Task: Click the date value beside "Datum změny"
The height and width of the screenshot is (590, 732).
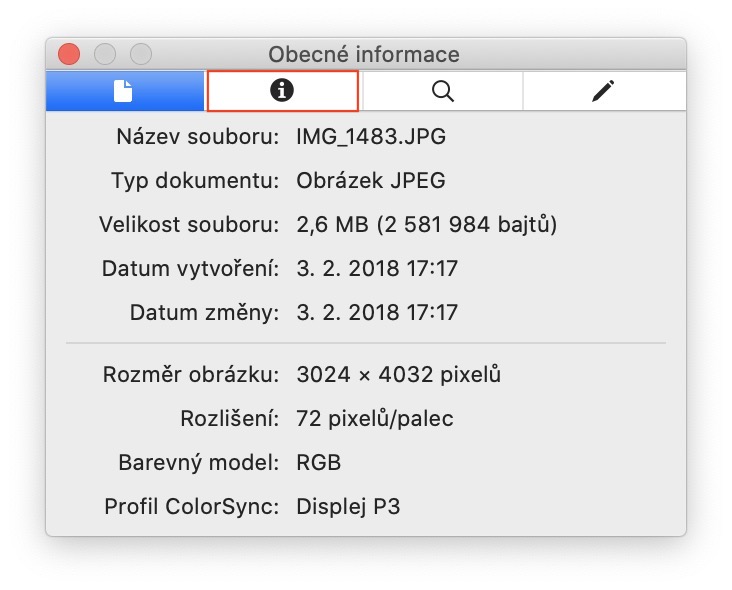Action: [377, 313]
